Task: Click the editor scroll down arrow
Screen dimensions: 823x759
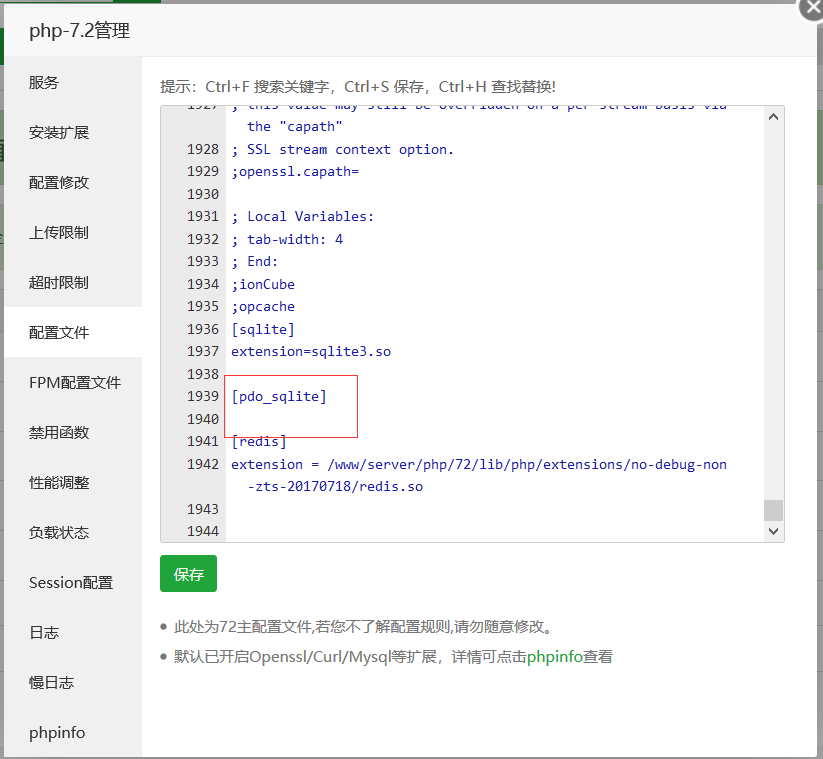Action: [773, 531]
